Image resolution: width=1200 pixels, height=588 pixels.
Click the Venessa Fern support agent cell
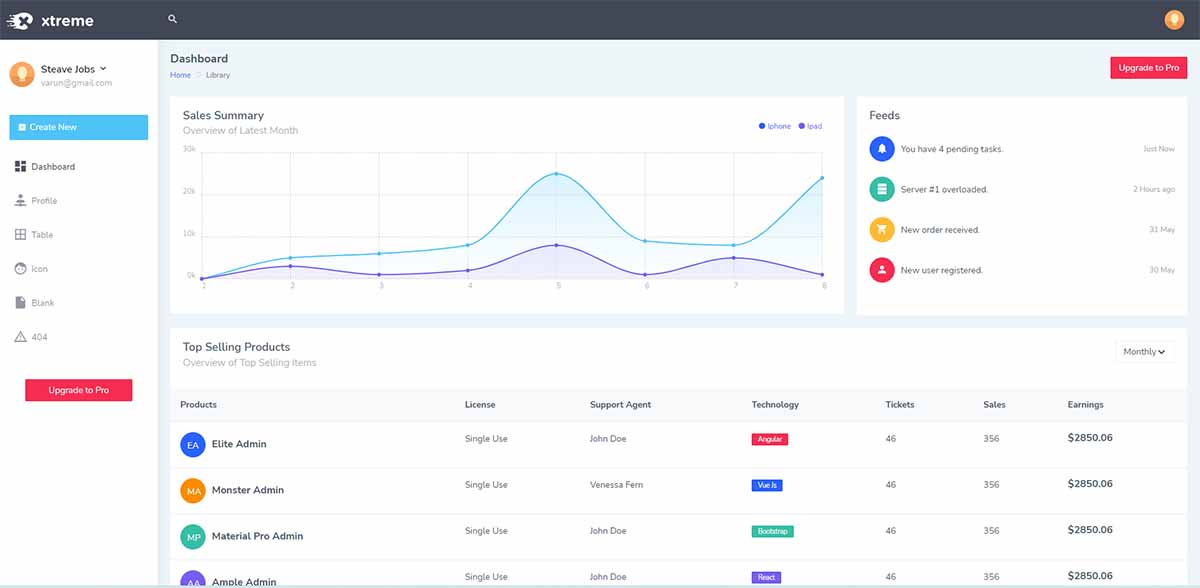point(617,485)
